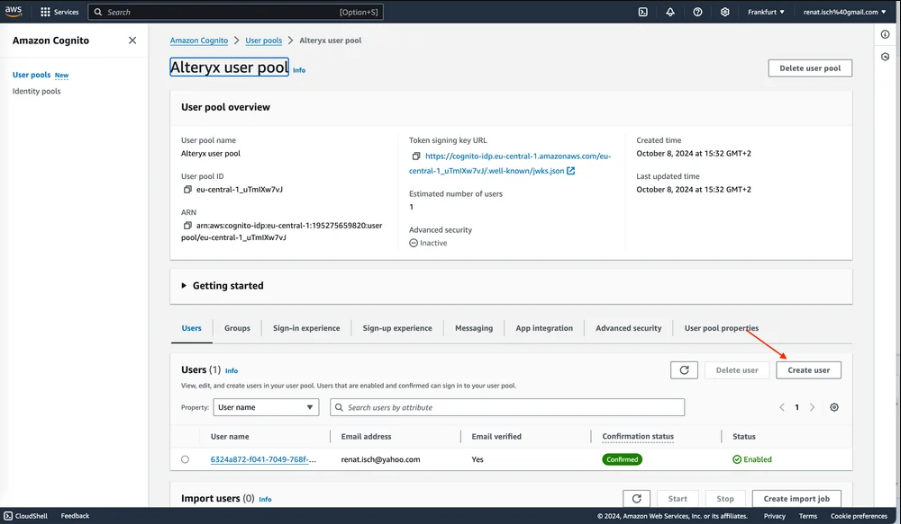Viewport: 901px width, 524px height.
Task: Open the Sign-in experience tab
Action: point(306,328)
